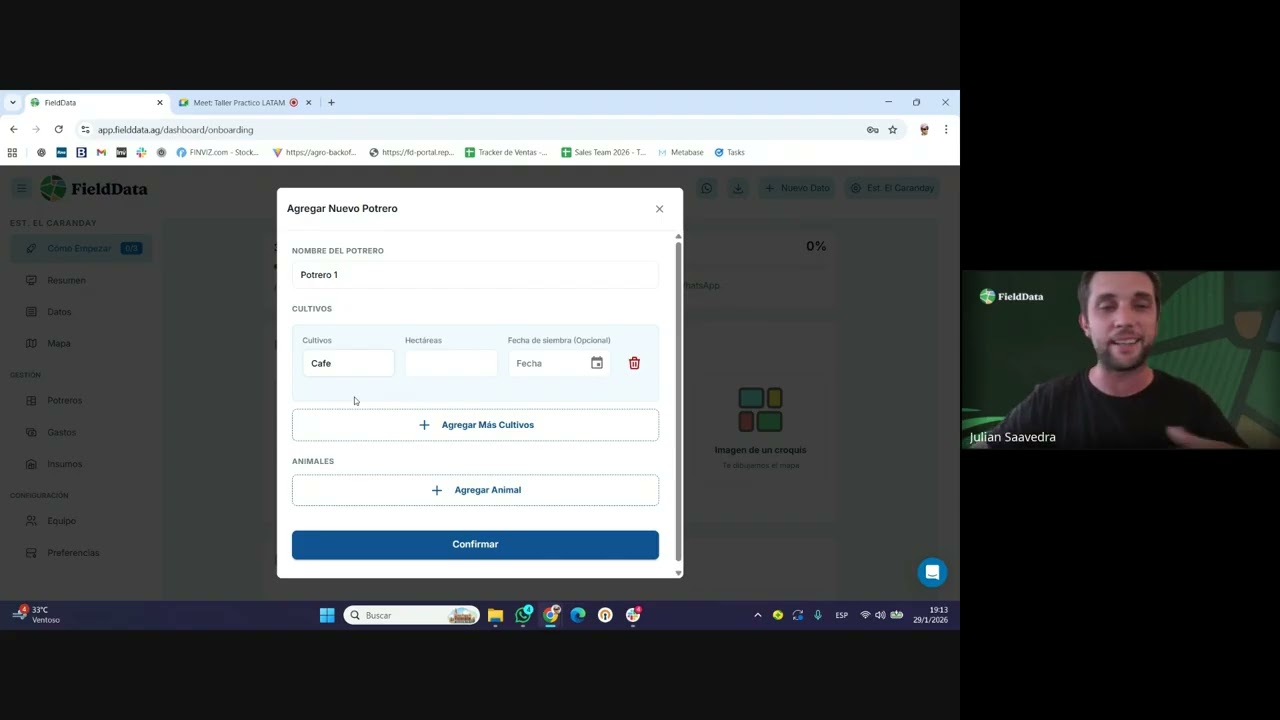Open WhatsApp from taskbar
Viewport: 1280px width, 720px height.
click(x=523, y=615)
